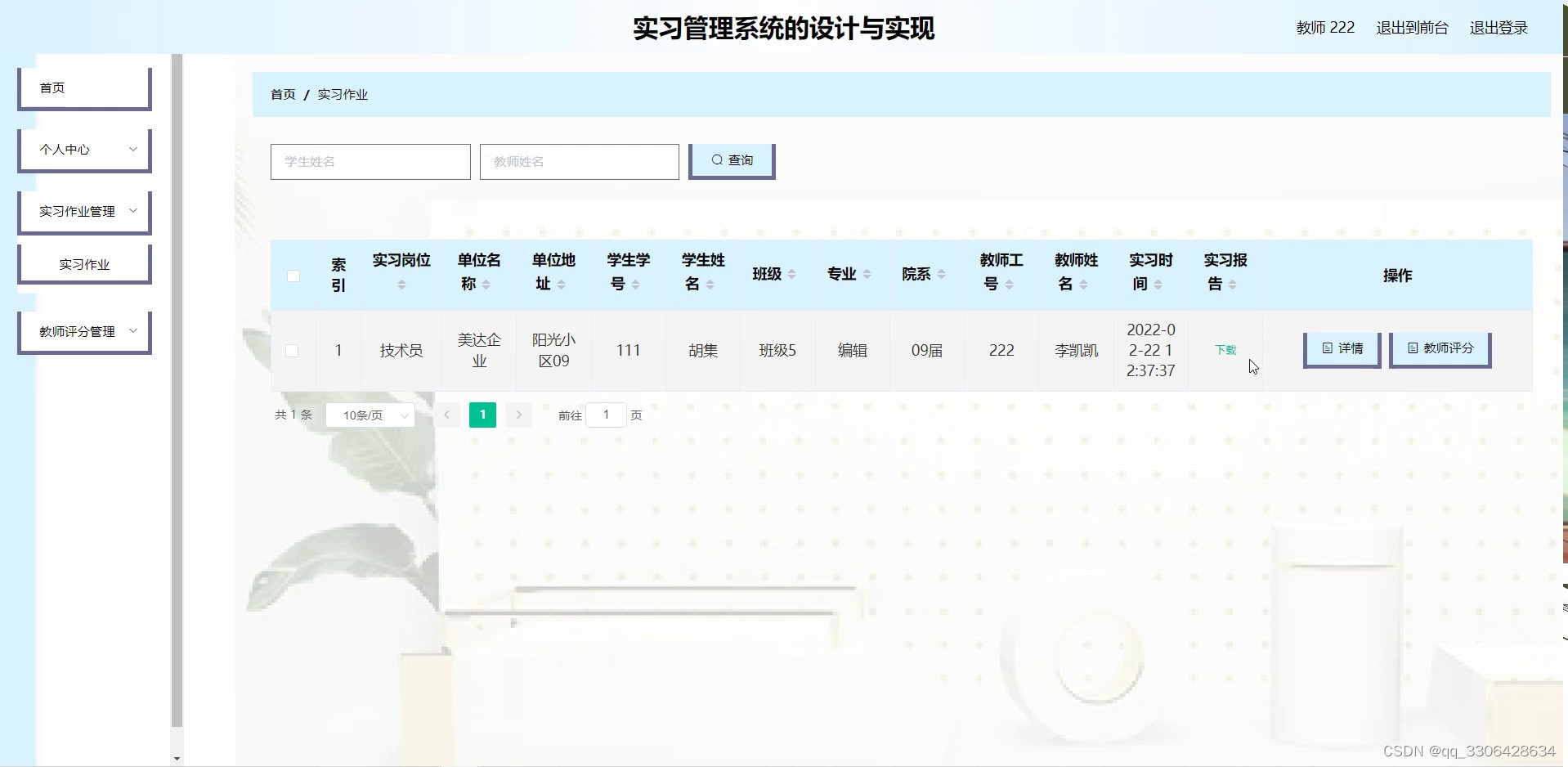
Task: Click the 技术员 table cell
Action: point(401,351)
